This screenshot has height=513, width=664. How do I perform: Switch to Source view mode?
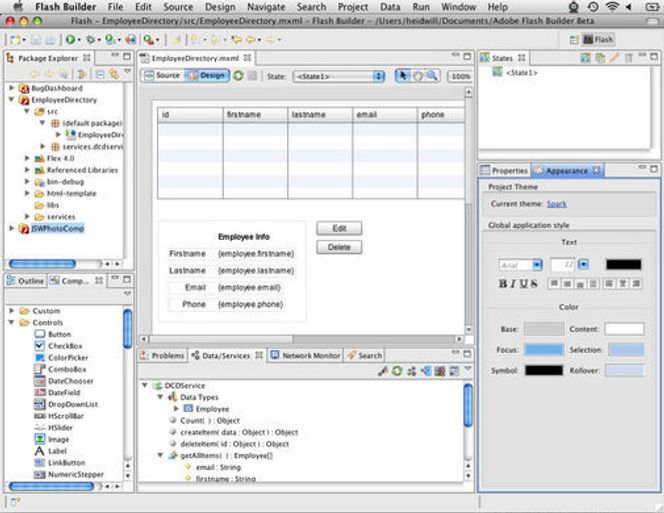pyautogui.click(x=163, y=75)
